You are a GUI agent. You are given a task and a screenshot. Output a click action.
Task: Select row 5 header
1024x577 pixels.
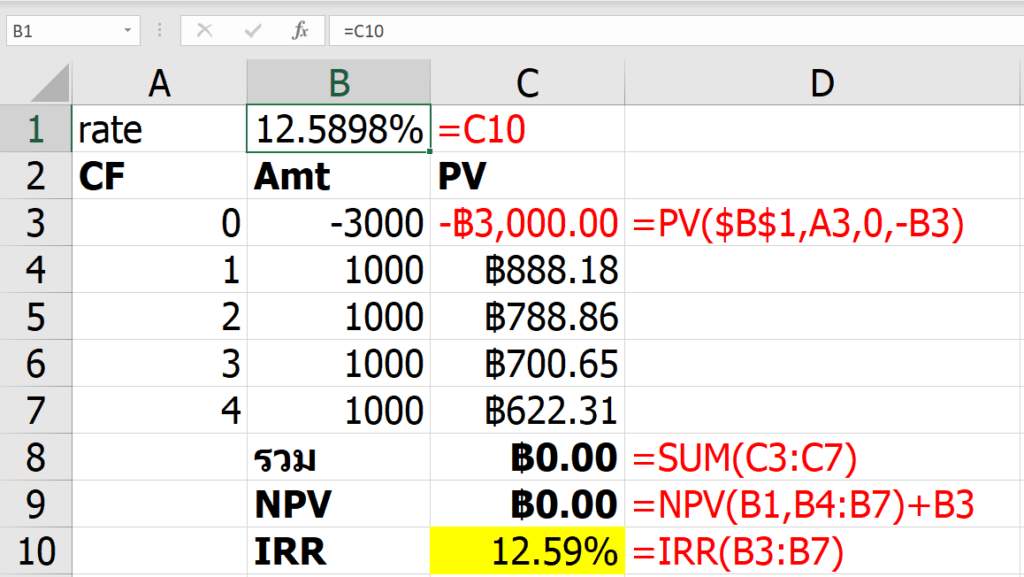coord(35,317)
